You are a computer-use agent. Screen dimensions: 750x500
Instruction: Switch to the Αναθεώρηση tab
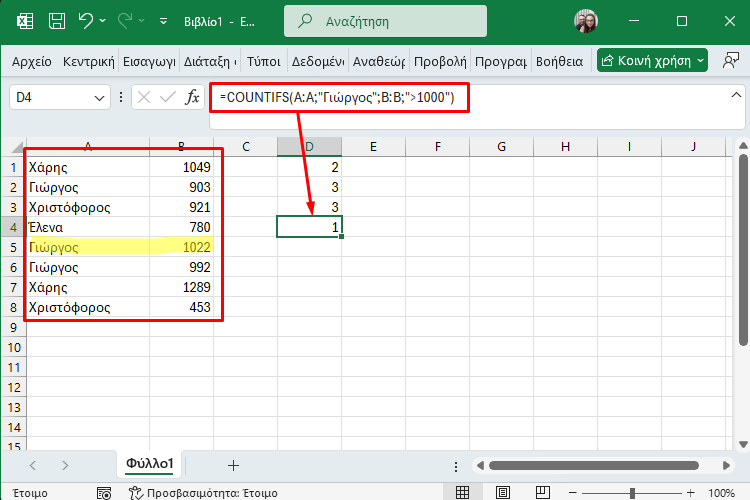[x=379, y=61]
